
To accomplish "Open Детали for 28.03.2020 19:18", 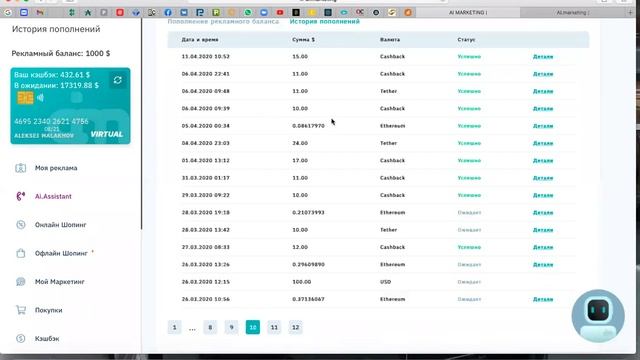I will pos(543,213).
